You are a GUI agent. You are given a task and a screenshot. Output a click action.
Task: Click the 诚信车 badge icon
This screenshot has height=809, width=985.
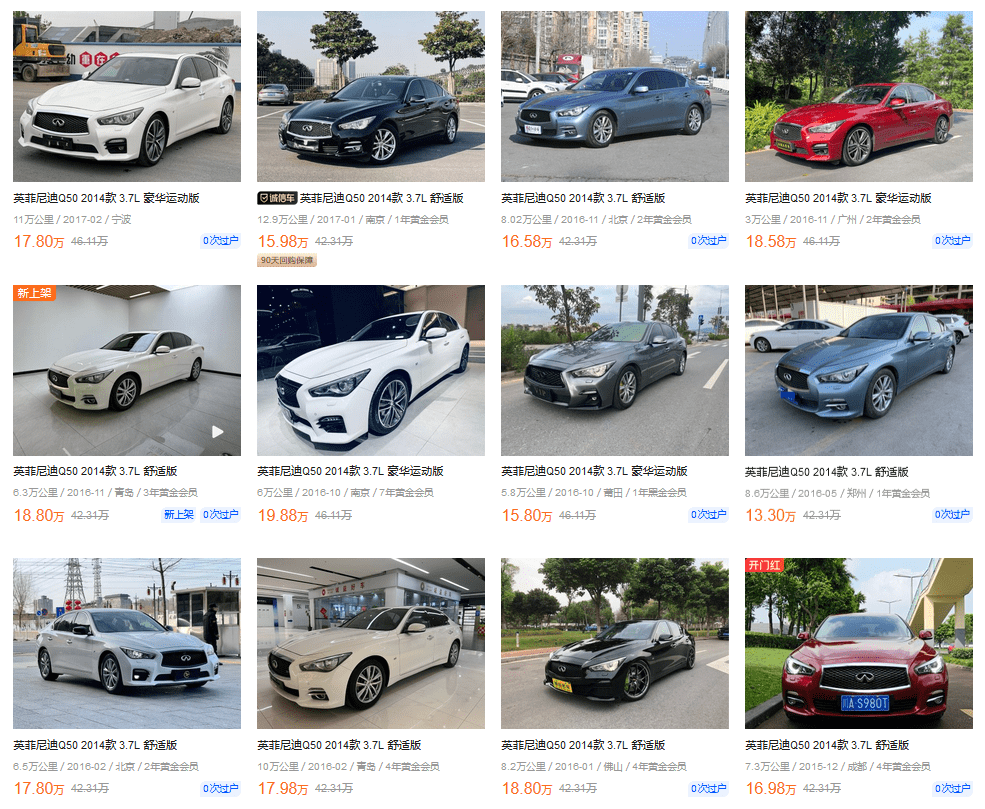[x=276, y=198]
